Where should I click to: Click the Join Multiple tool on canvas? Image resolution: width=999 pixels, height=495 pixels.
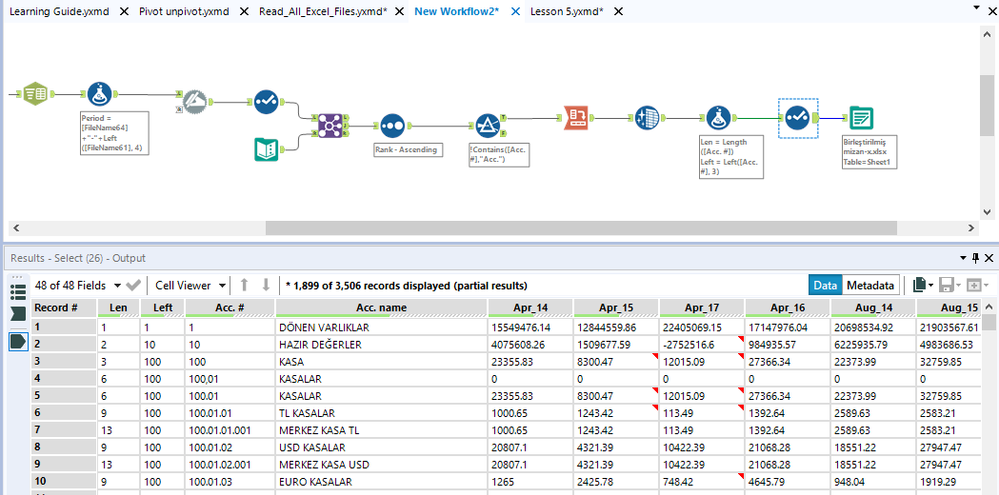point(329,126)
